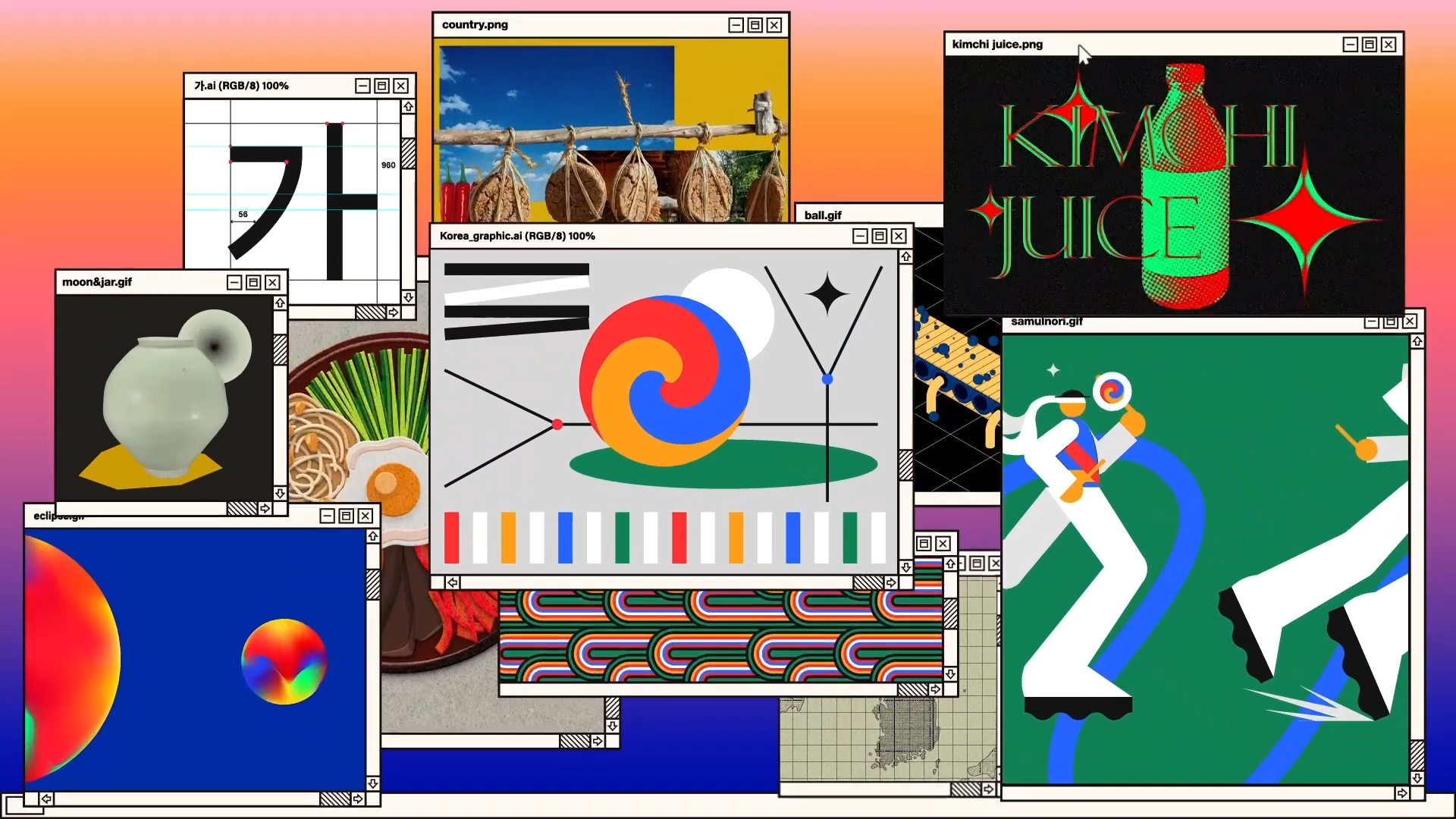Click the small rainbow sphere in eclipse.gif

284,661
